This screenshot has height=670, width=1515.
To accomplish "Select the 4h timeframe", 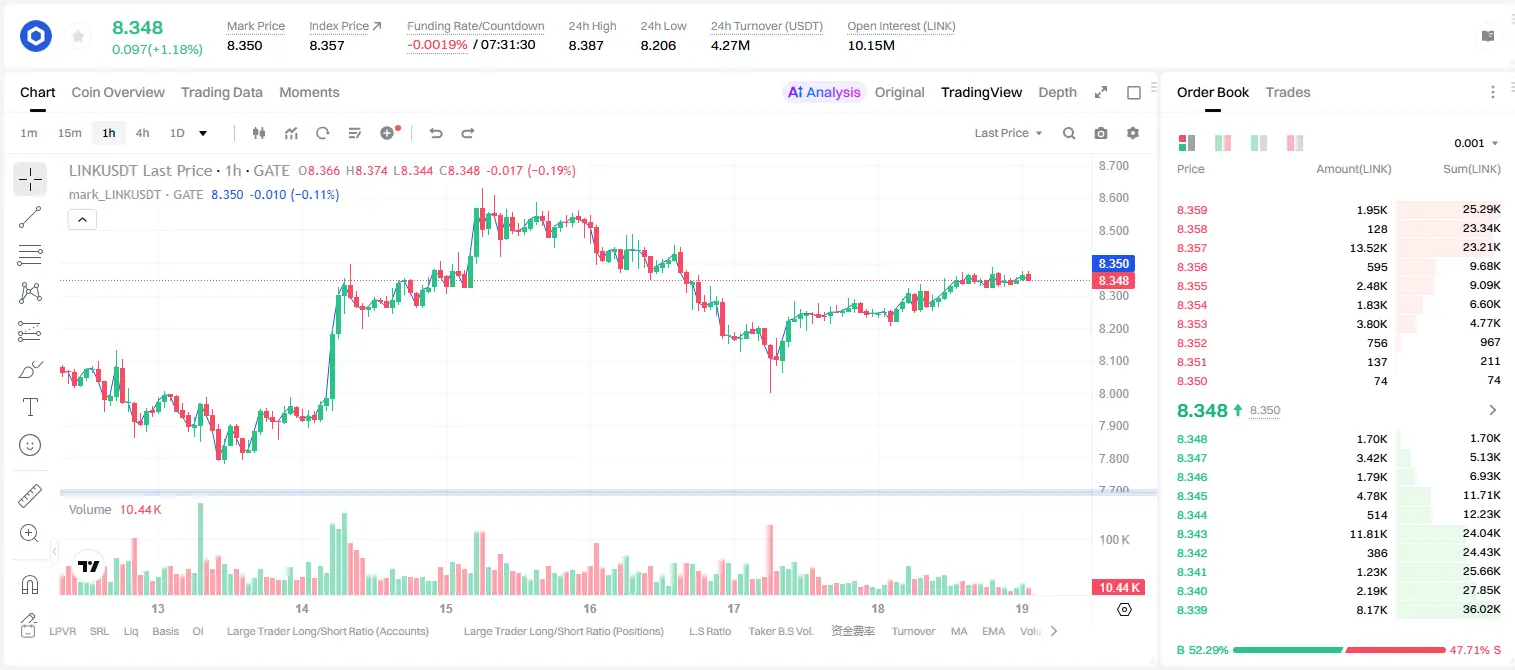I will click(x=143, y=133).
